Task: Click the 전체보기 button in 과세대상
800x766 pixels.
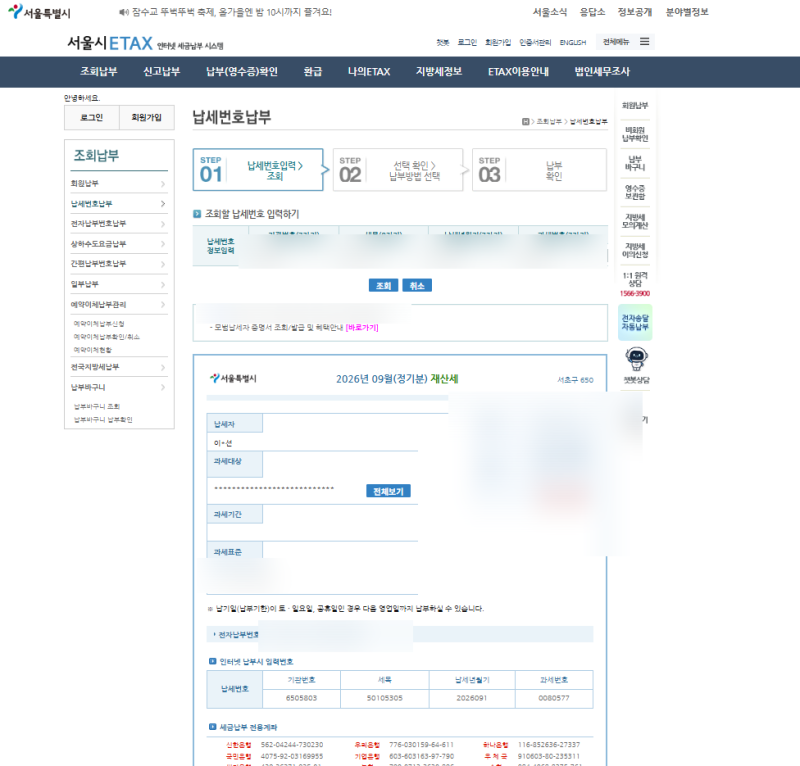Action: tap(388, 491)
